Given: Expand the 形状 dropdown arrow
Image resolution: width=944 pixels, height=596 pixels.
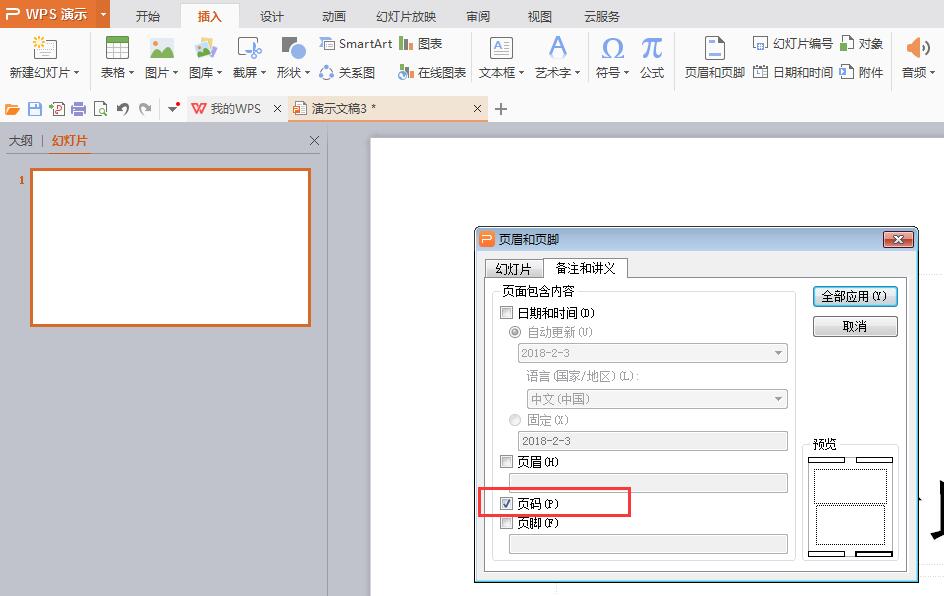Looking at the screenshot, I should pos(307,73).
